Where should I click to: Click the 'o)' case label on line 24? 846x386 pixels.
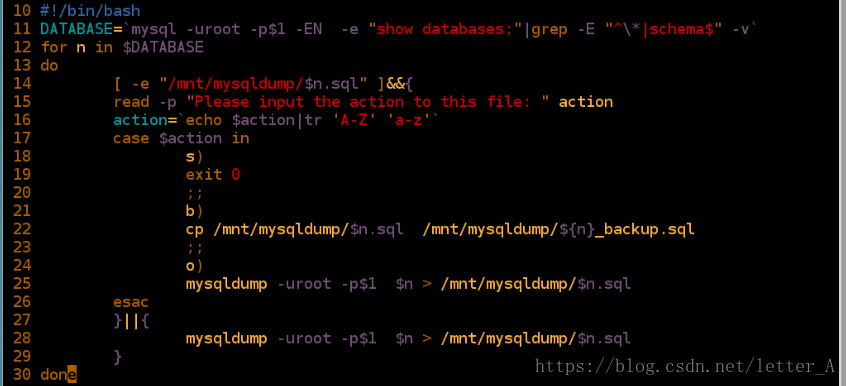pyautogui.click(x=194, y=266)
